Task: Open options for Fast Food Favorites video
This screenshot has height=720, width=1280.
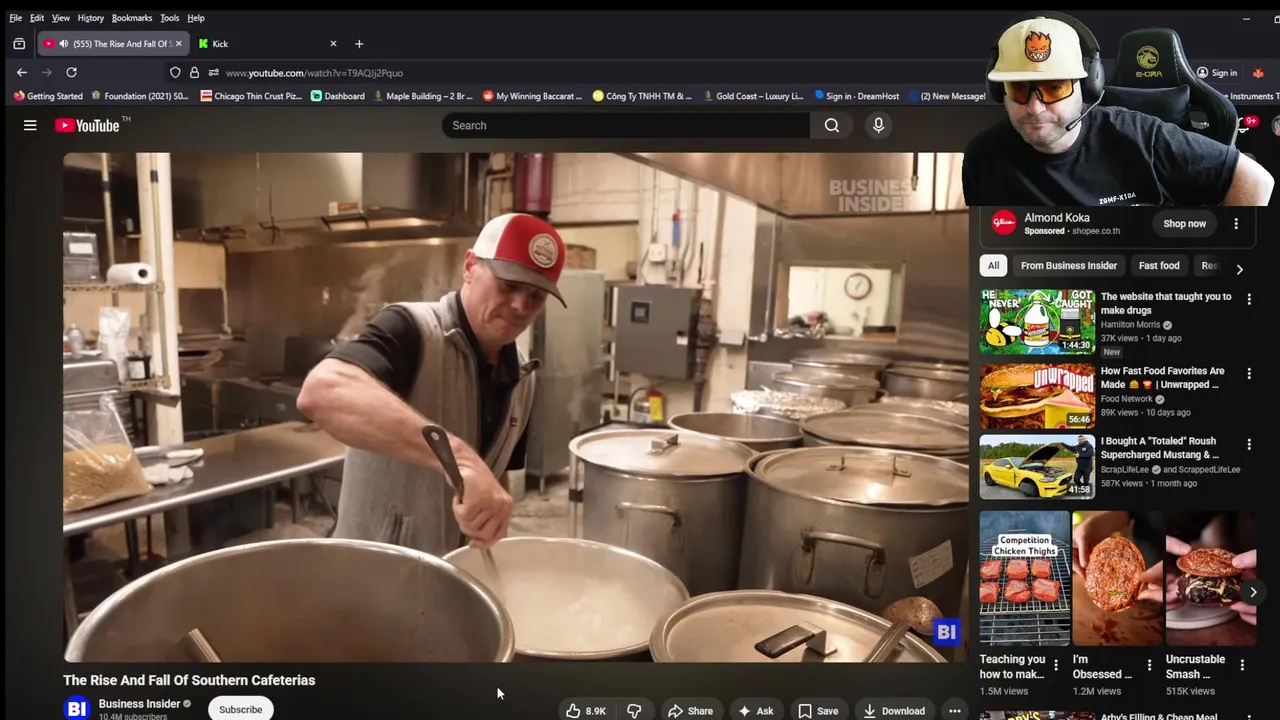Action: [x=1248, y=373]
